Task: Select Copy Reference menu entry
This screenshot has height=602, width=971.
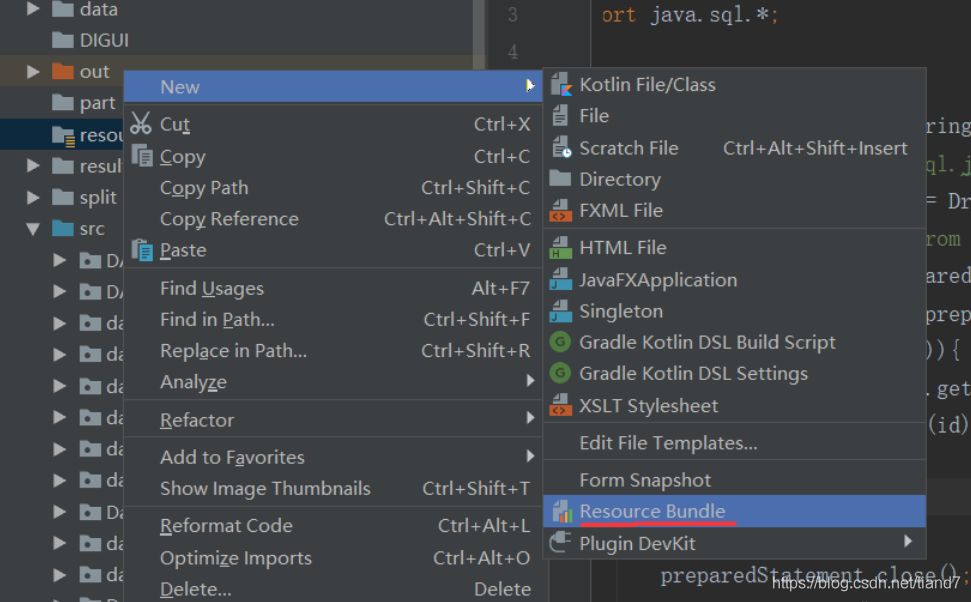Action: point(334,219)
